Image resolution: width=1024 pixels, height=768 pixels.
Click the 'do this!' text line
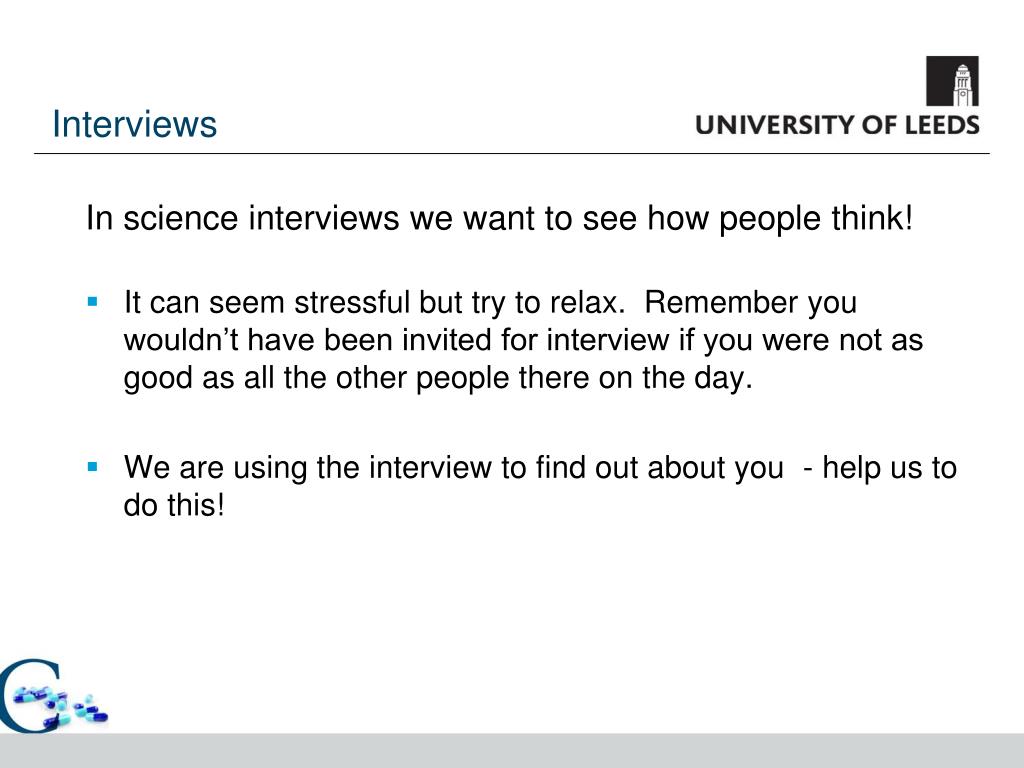point(174,505)
